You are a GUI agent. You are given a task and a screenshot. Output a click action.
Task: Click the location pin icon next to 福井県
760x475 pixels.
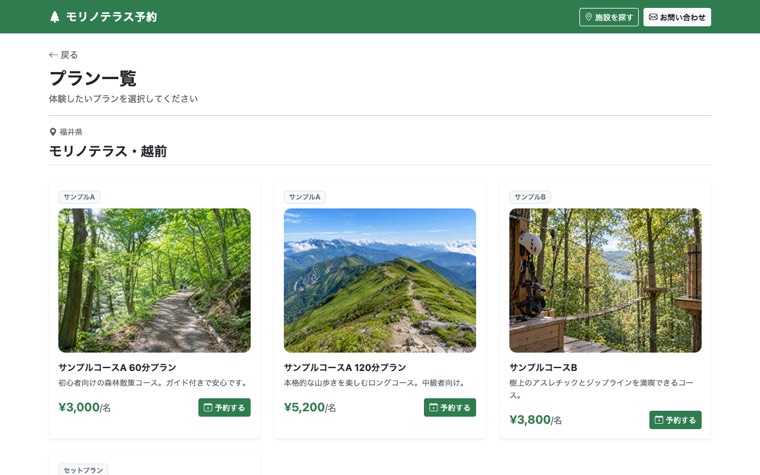pyautogui.click(x=53, y=132)
